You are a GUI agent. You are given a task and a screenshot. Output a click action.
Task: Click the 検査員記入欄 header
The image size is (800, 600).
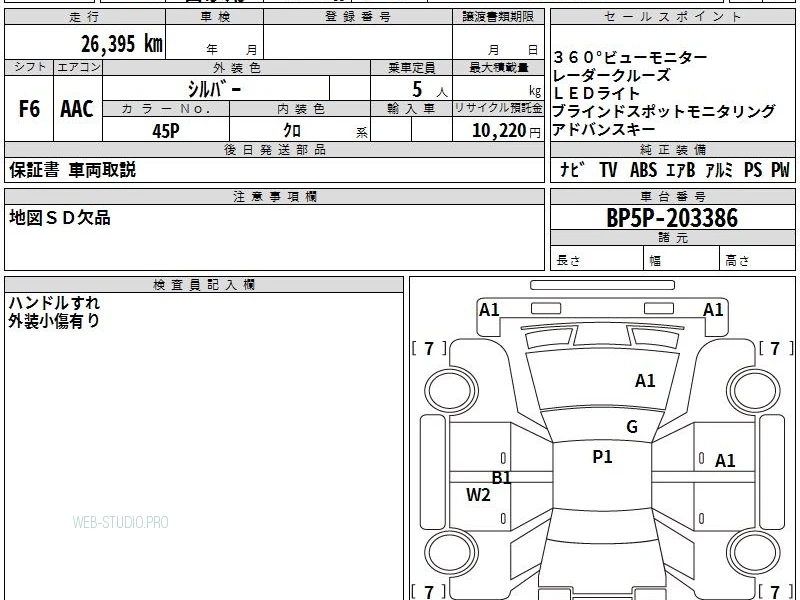tap(204, 285)
